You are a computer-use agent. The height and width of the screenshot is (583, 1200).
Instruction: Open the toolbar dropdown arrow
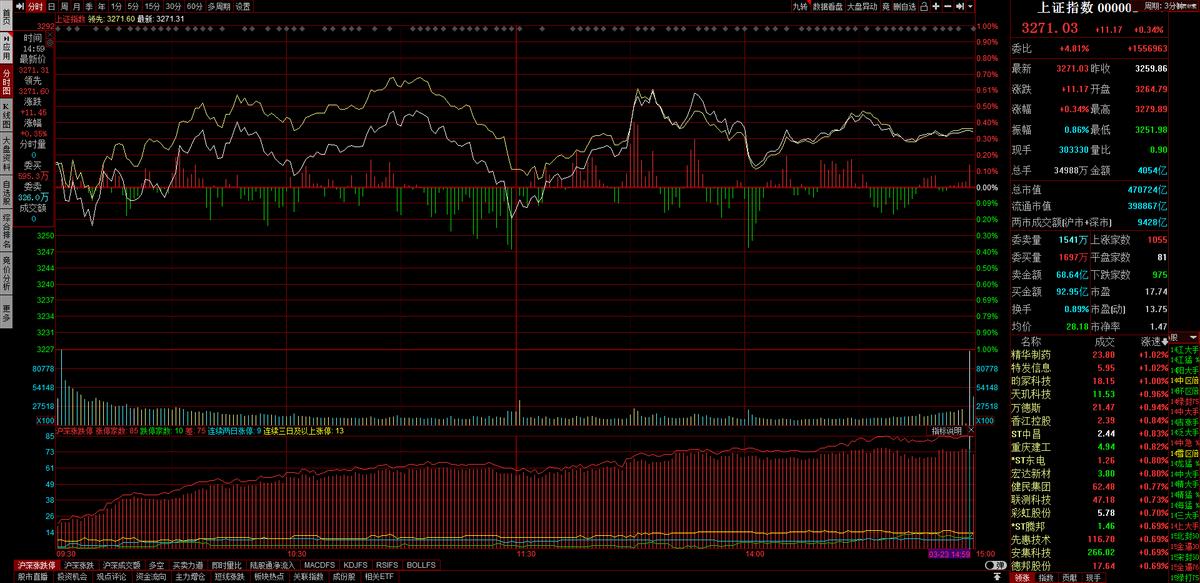click(x=970, y=6)
